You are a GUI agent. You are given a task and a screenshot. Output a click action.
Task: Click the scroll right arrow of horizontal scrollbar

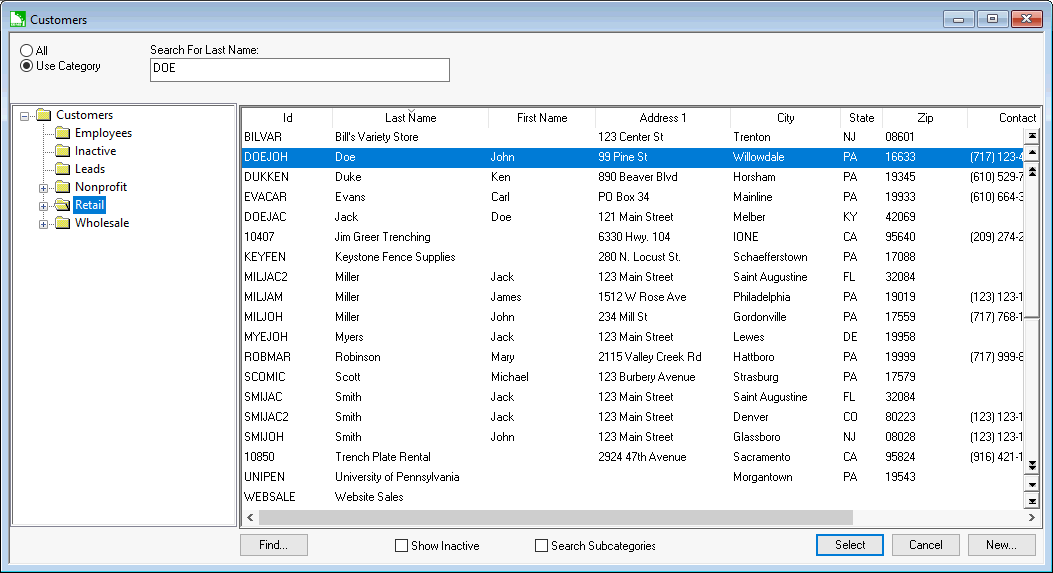1032,518
